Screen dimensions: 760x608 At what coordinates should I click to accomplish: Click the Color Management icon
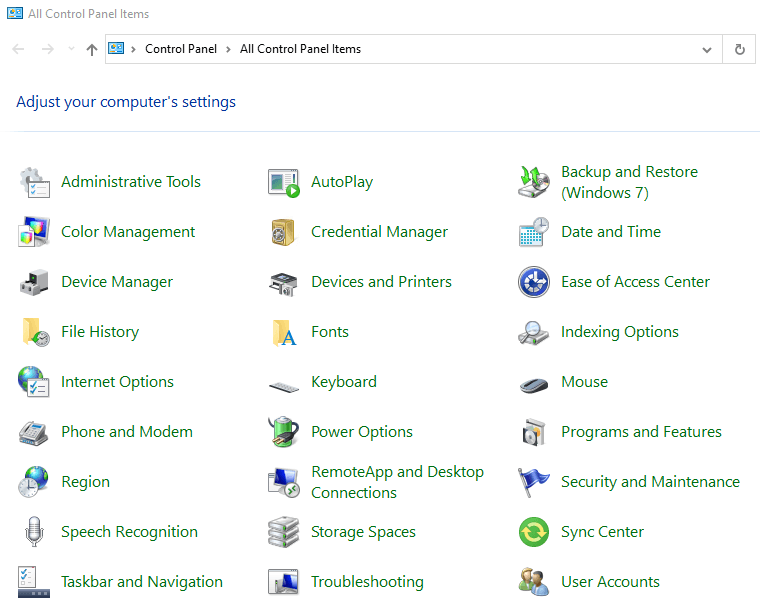(x=34, y=232)
